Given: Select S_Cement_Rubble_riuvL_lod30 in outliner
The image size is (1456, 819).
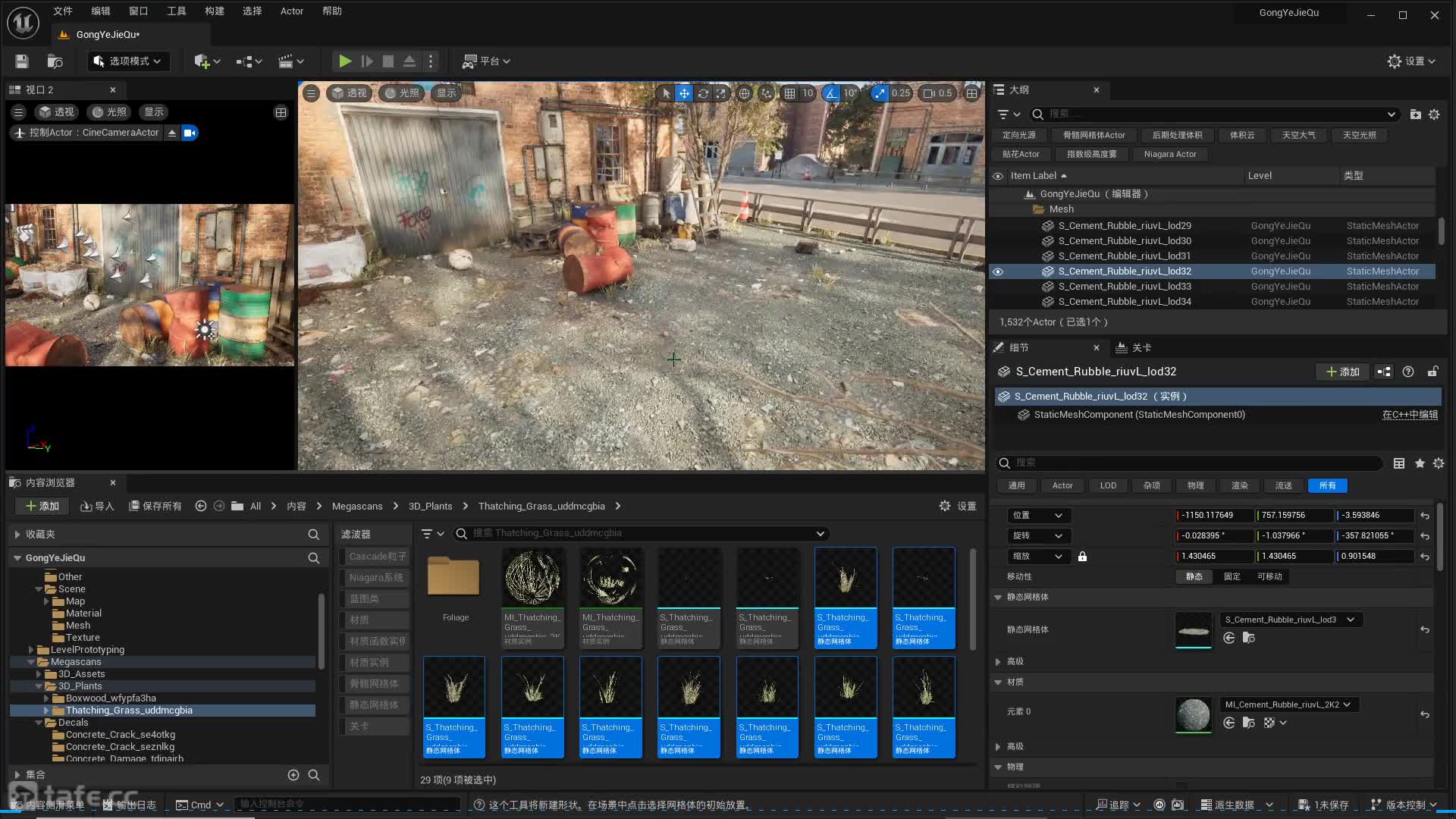Looking at the screenshot, I should 1125,241.
